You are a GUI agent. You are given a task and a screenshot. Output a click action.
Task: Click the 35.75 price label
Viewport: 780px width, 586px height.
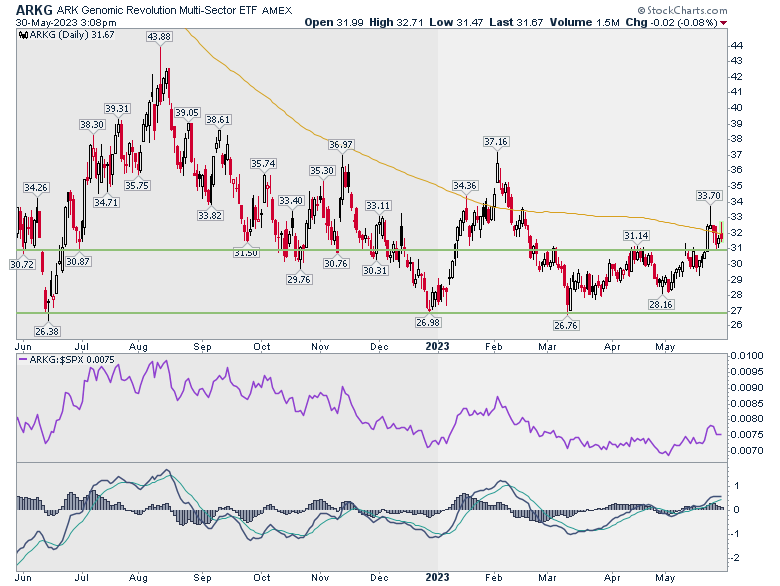(x=137, y=186)
